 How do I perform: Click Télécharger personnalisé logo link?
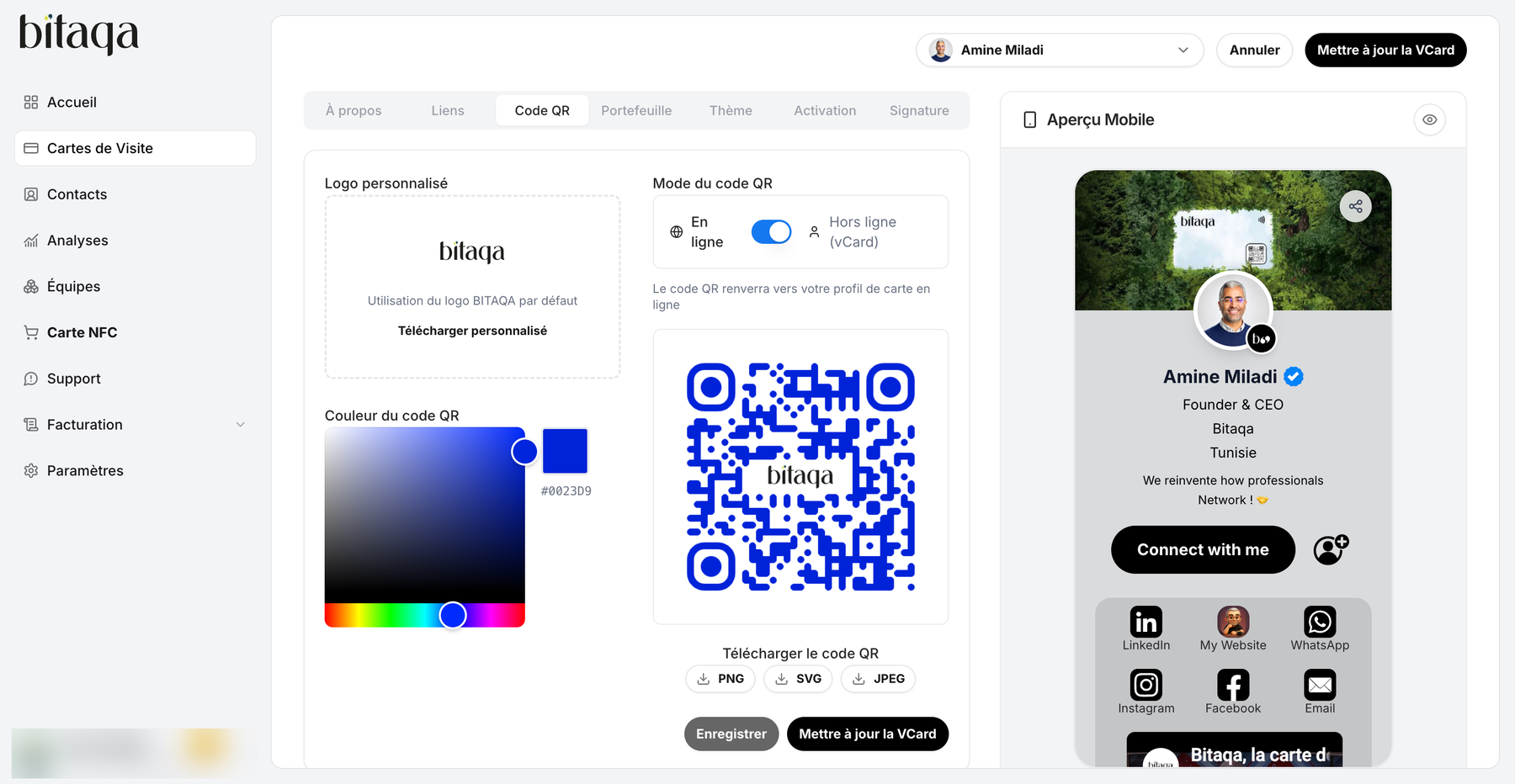[472, 331]
